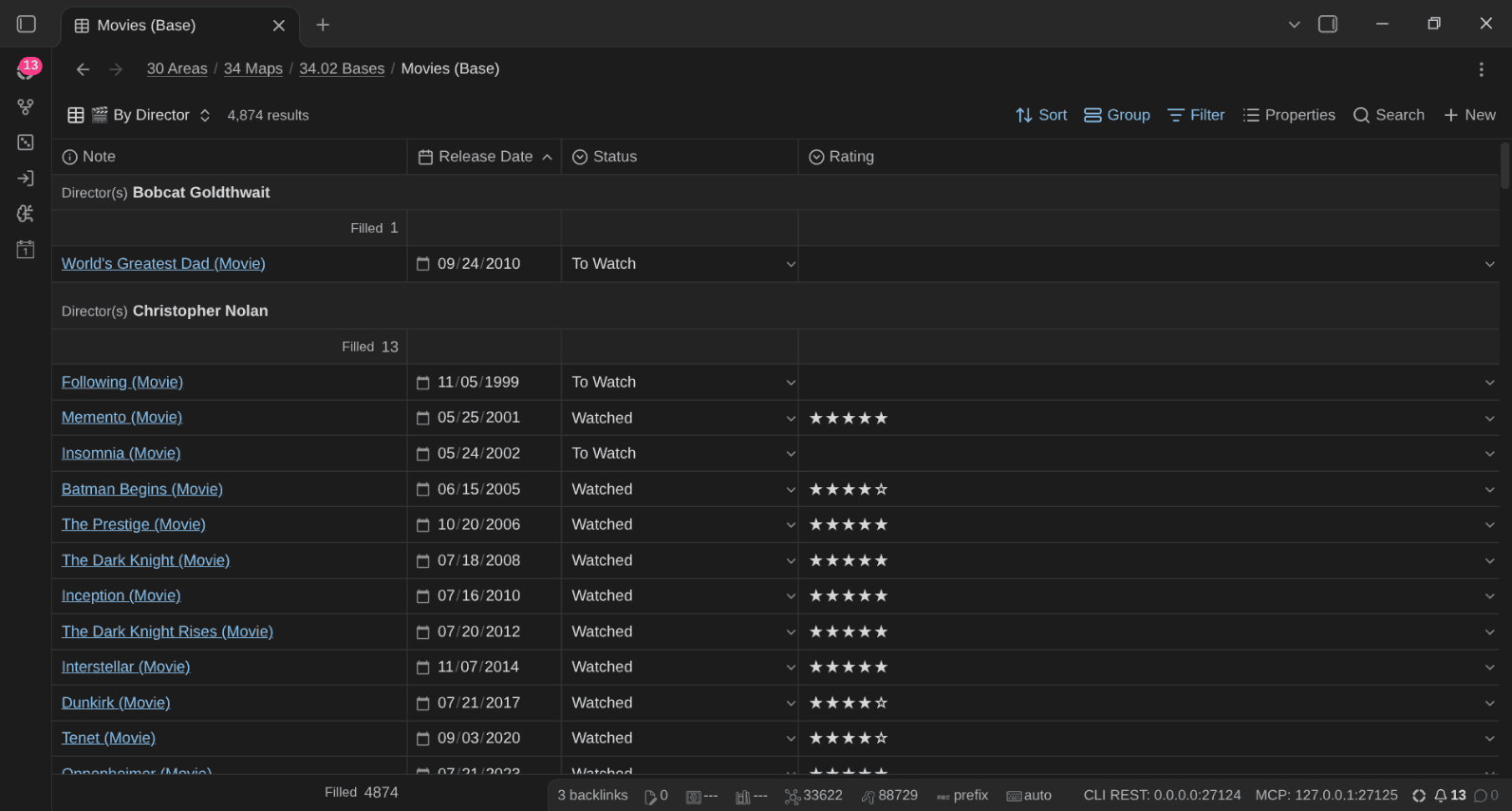This screenshot has width=1512, height=811.
Task: Click the dice icon in the left ribbon
Action: (26, 142)
